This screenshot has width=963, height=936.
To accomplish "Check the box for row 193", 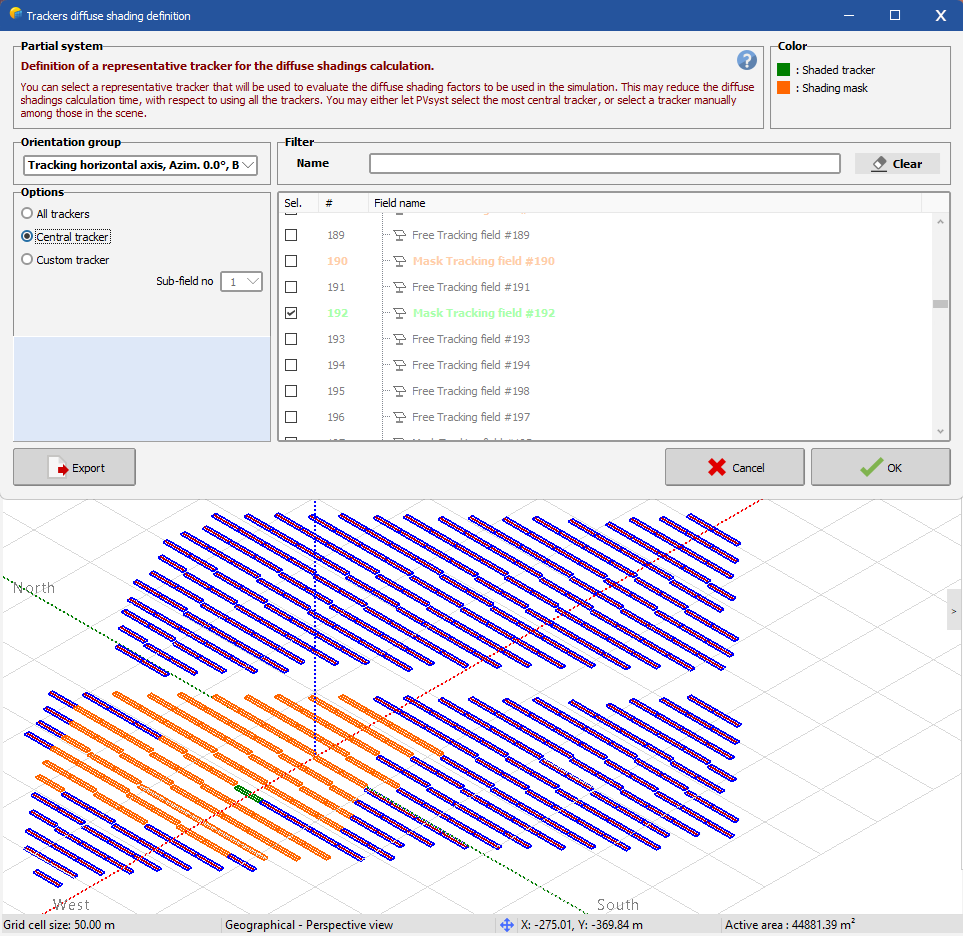I will [291, 339].
